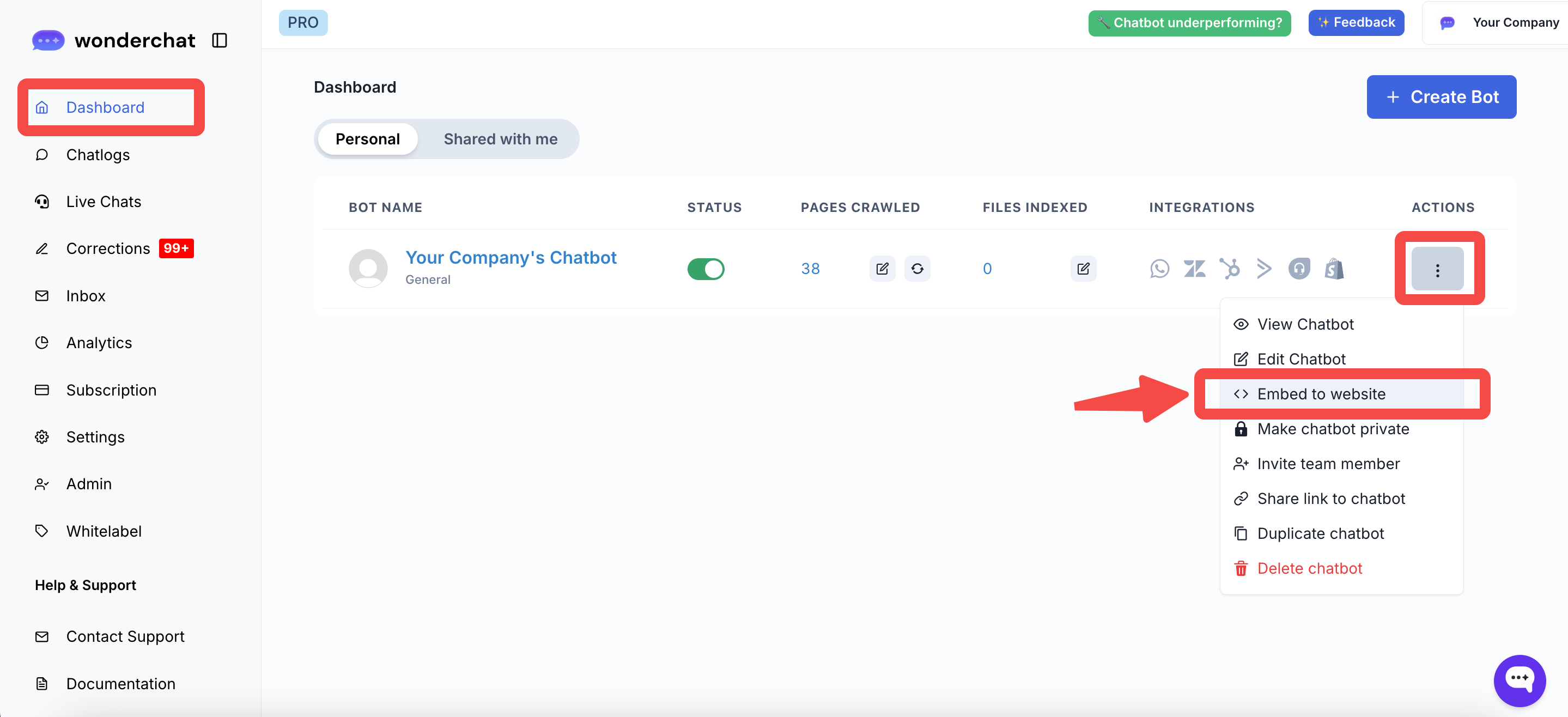
Task: Open the three-dot actions menu
Action: pos(1437,270)
